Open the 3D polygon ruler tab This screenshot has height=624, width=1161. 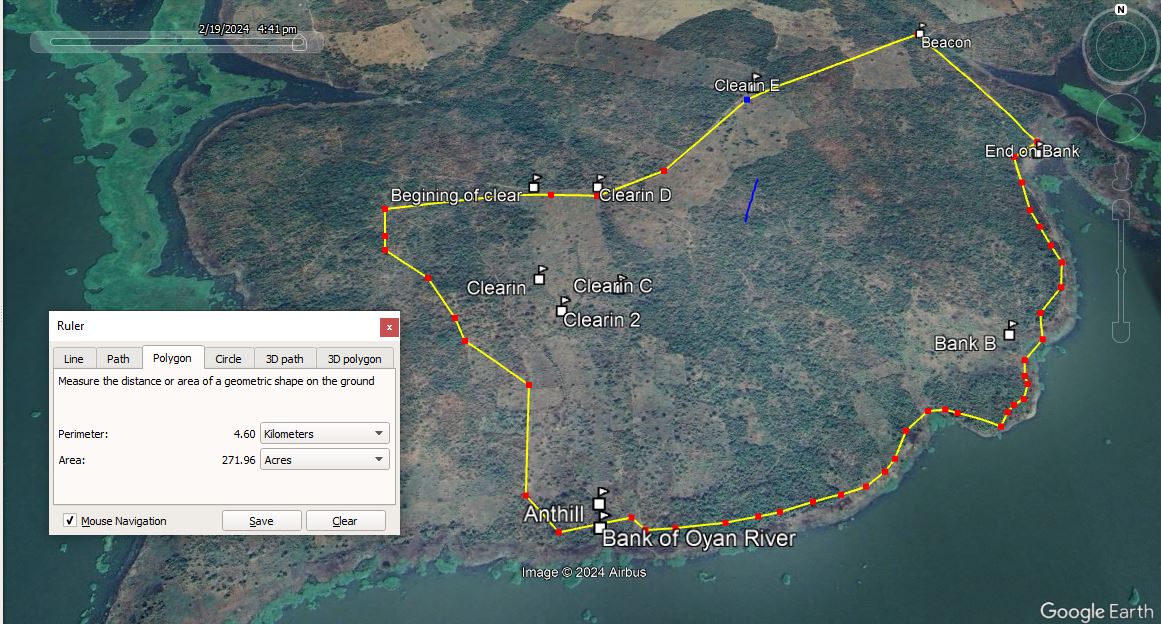[355, 359]
